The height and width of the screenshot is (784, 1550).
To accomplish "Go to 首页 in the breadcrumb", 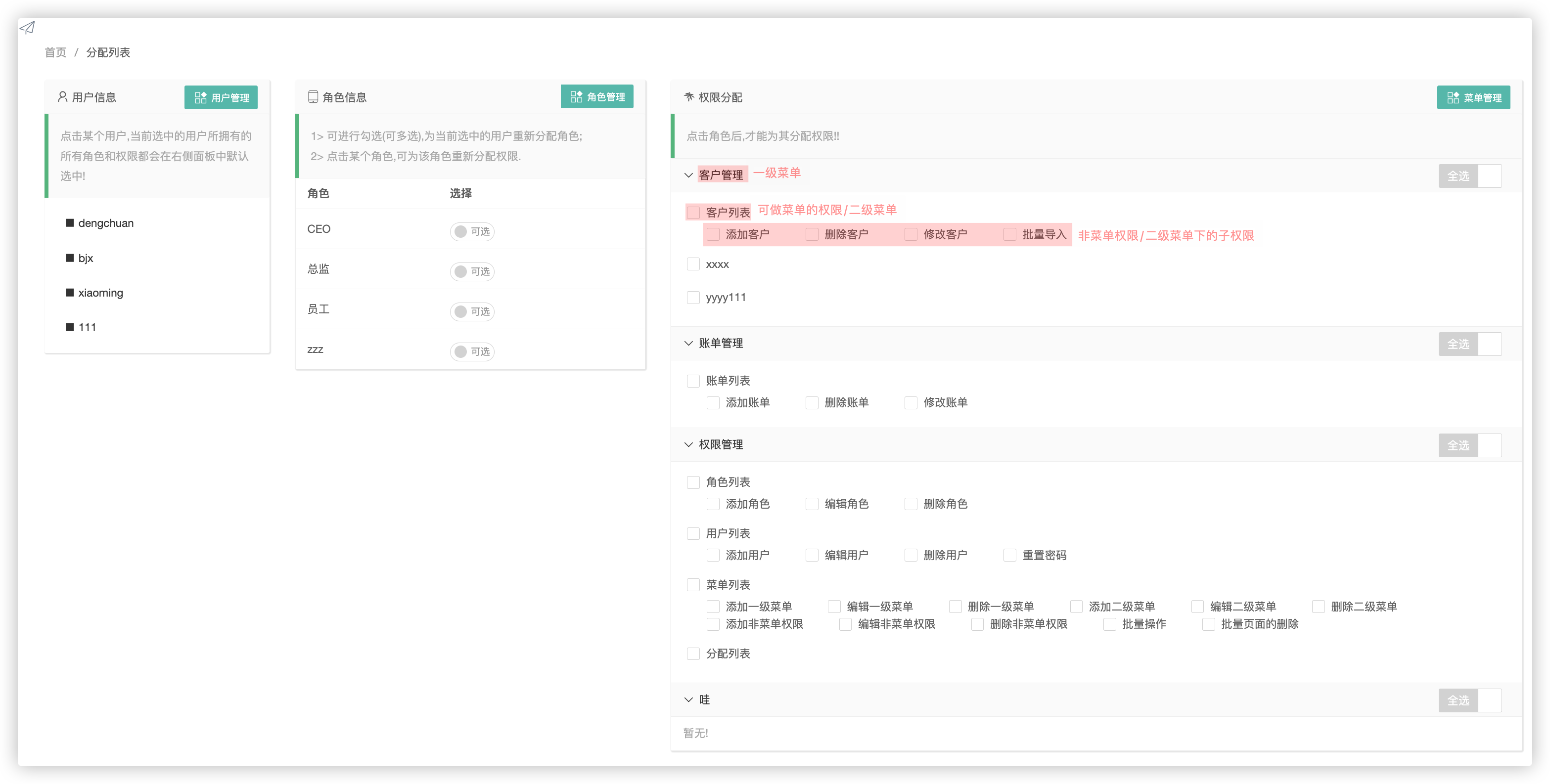I will pyautogui.click(x=55, y=52).
